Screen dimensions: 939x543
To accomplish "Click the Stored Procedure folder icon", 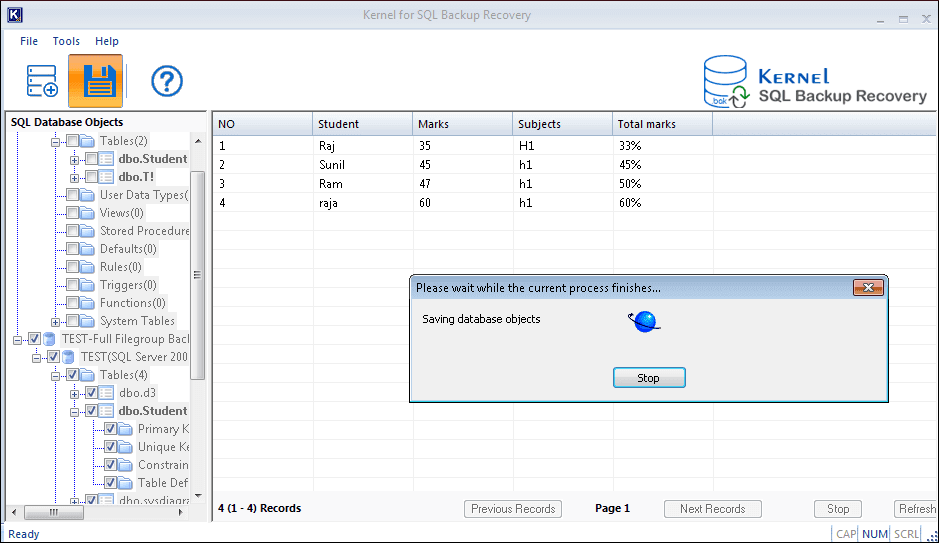I will tap(87, 231).
